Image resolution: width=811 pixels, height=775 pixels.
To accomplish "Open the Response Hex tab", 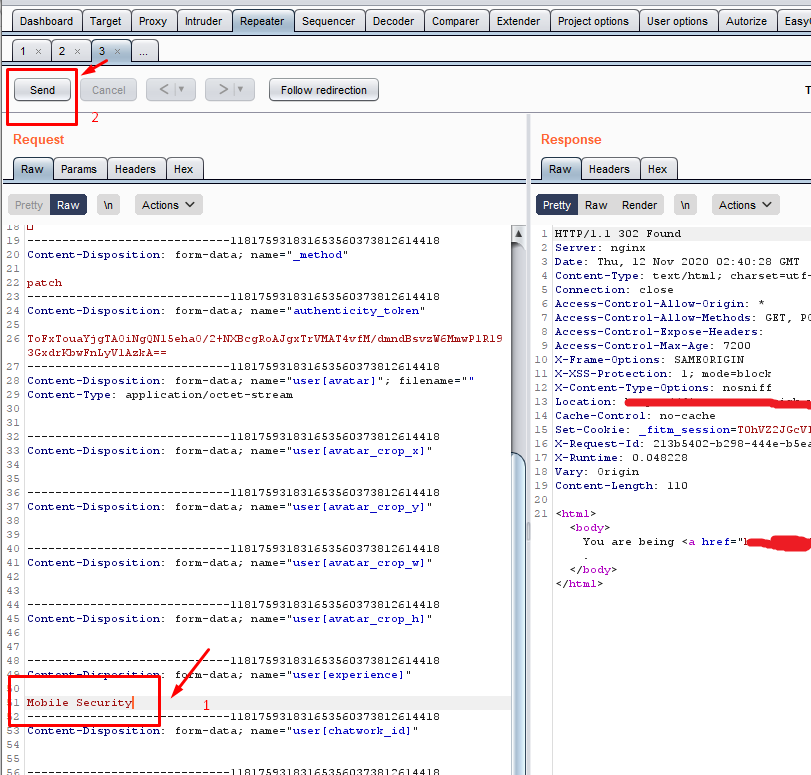I will click(657, 169).
